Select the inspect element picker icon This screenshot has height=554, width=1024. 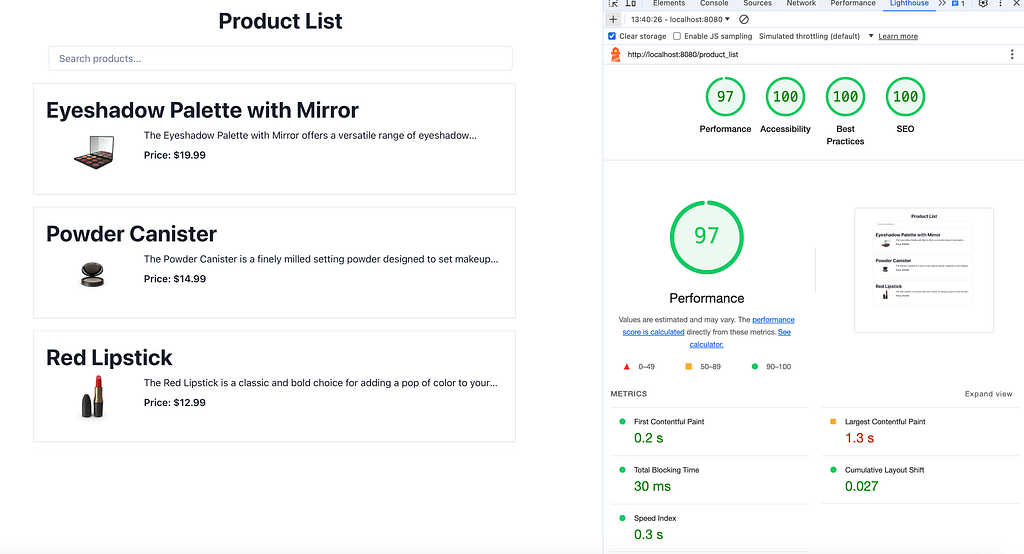613,3
